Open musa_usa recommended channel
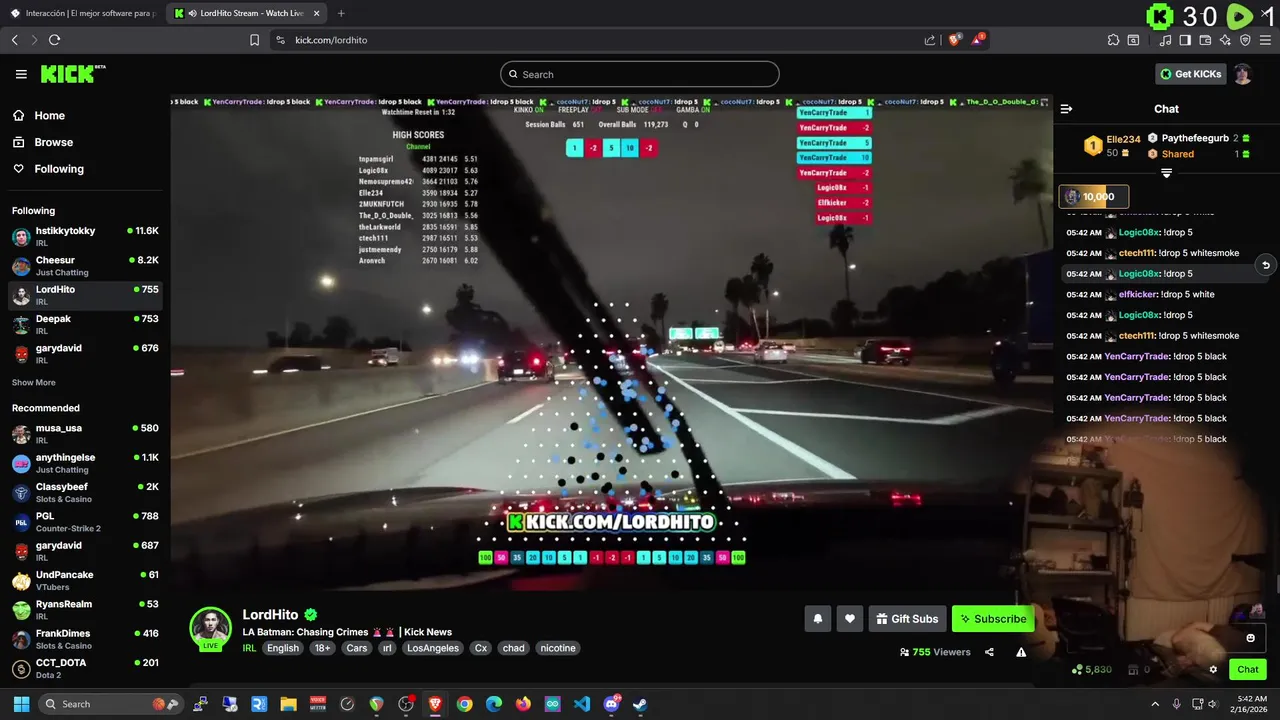 (85, 433)
